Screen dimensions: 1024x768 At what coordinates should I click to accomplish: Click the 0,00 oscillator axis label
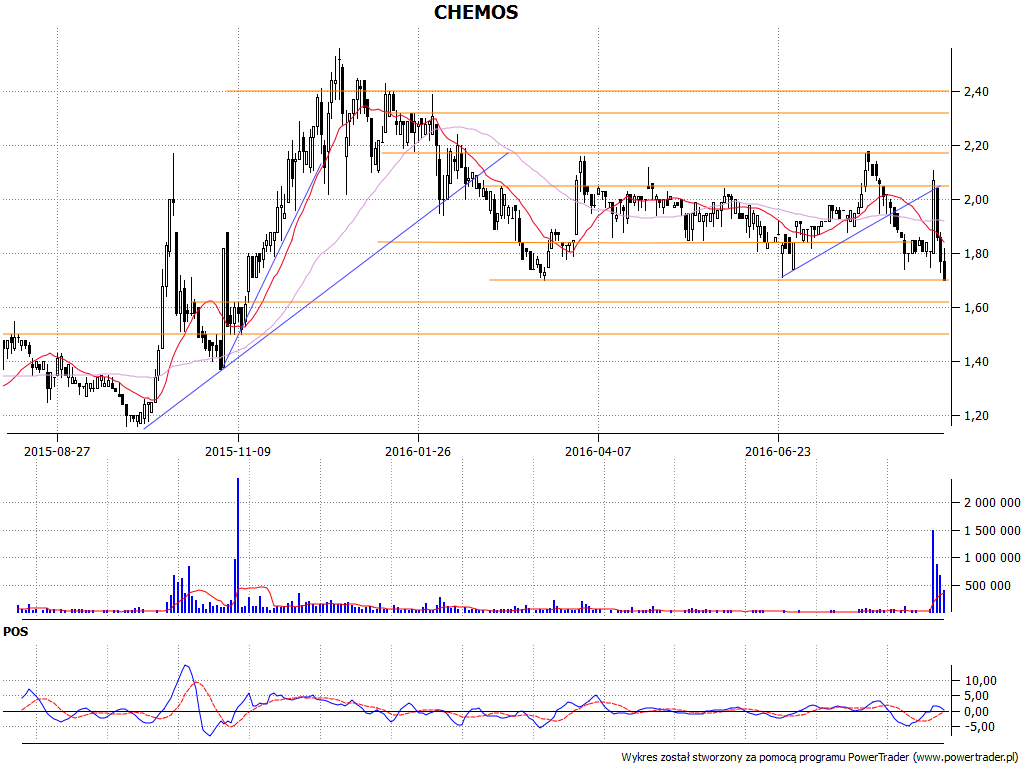click(978, 711)
